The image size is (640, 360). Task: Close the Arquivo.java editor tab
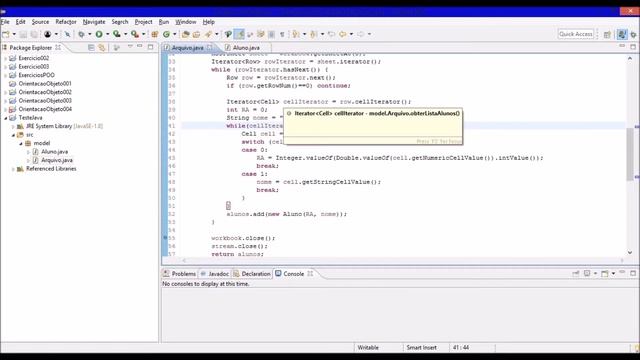point(210,47)
